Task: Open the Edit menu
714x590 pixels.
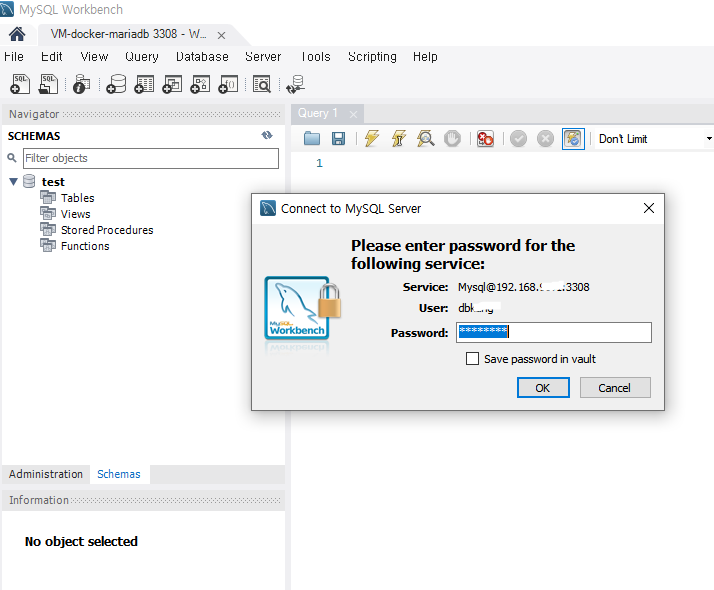Action: (x=51, y=56)
